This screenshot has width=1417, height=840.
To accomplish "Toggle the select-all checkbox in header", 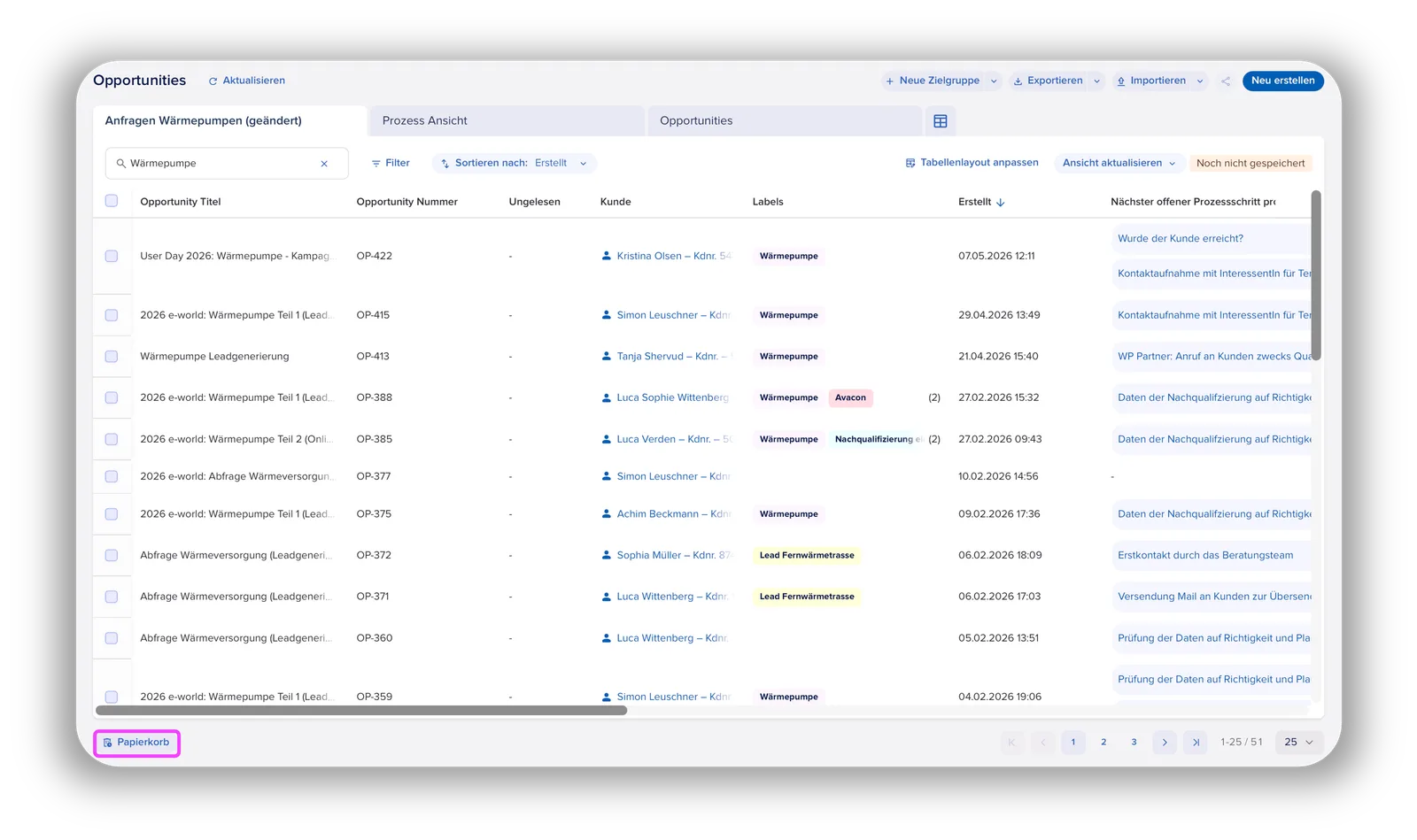I will pos(112,201).
